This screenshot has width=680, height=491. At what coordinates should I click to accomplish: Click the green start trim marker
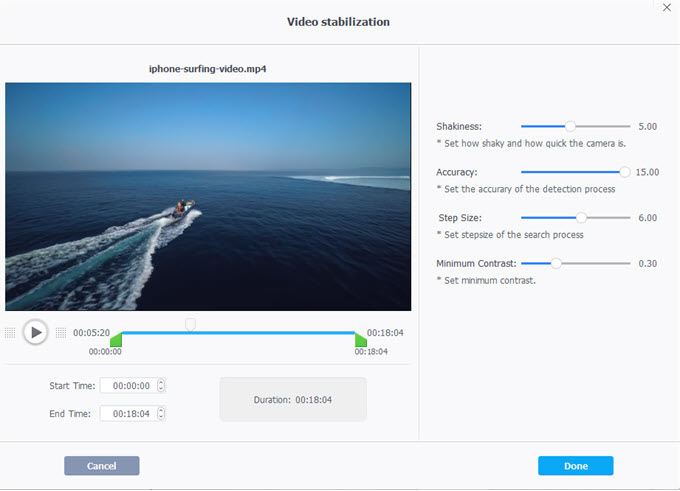tap(116, 339)
